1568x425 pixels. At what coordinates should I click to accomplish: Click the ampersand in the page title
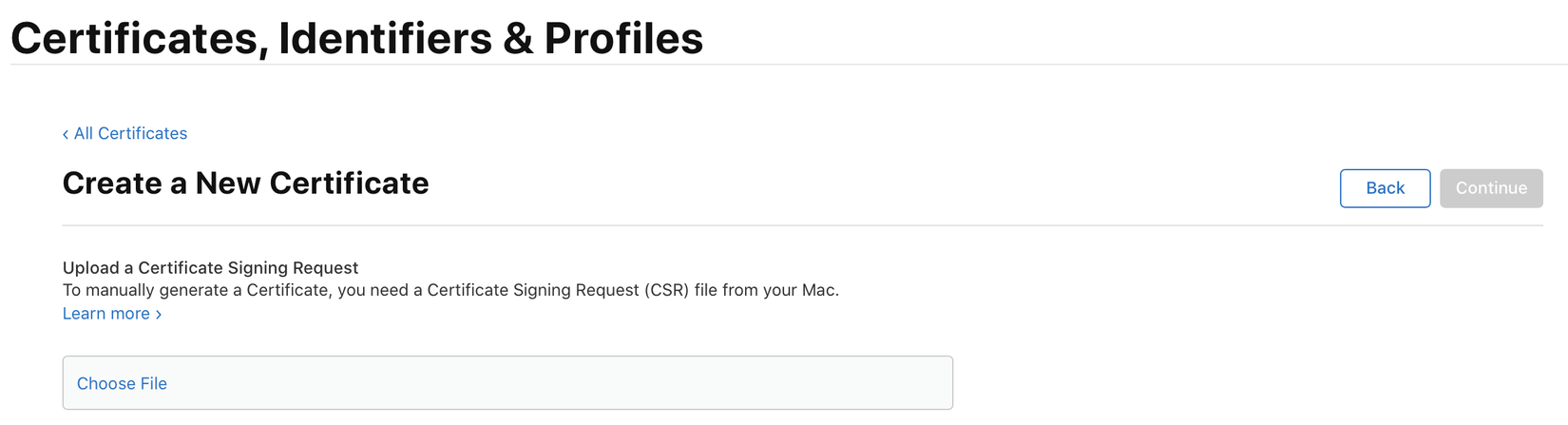coord(518,40)
